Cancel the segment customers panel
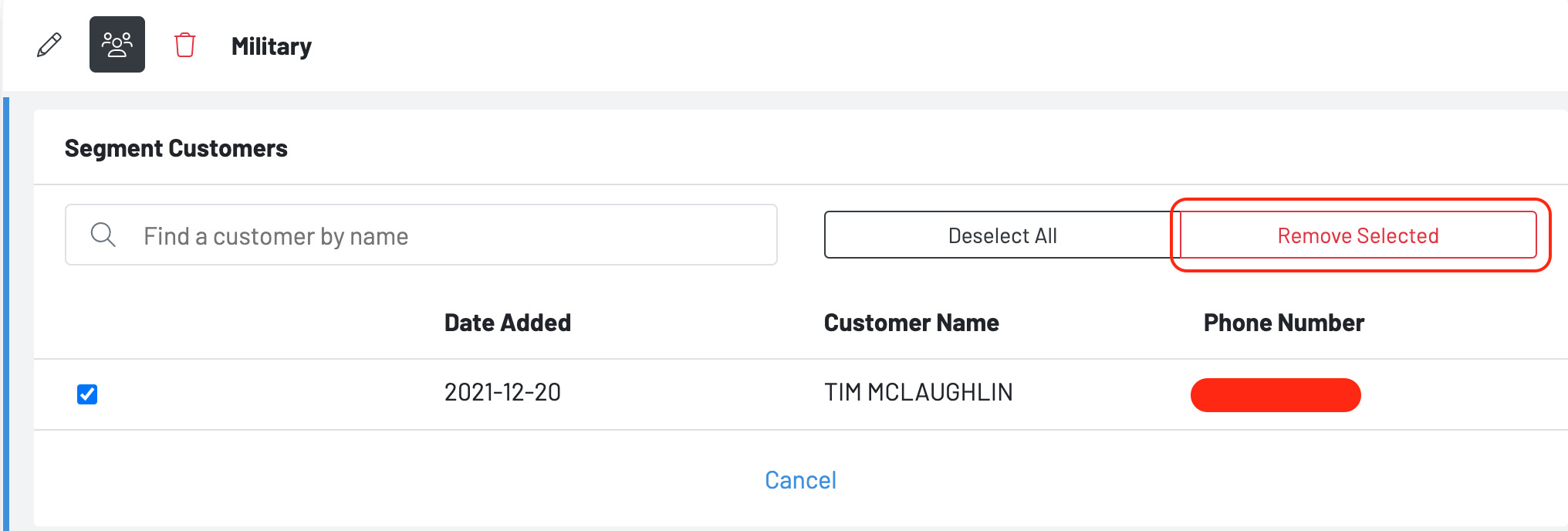1568x531 pixels. 800,480
